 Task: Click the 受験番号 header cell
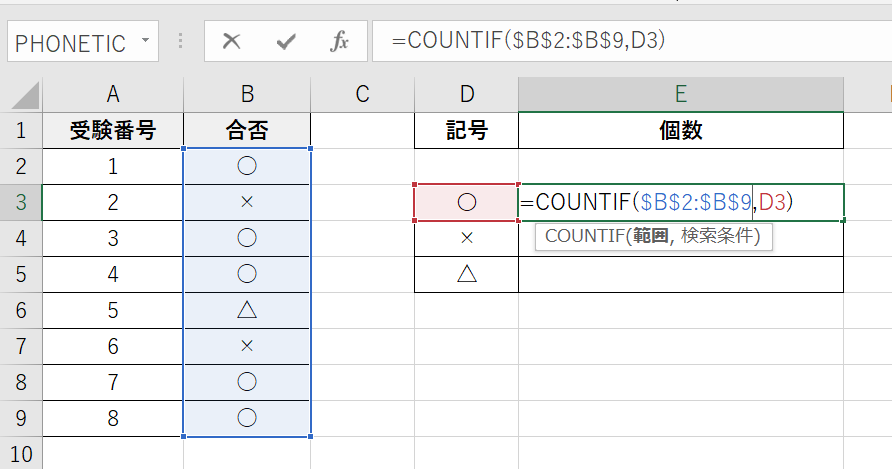(113, 130)
